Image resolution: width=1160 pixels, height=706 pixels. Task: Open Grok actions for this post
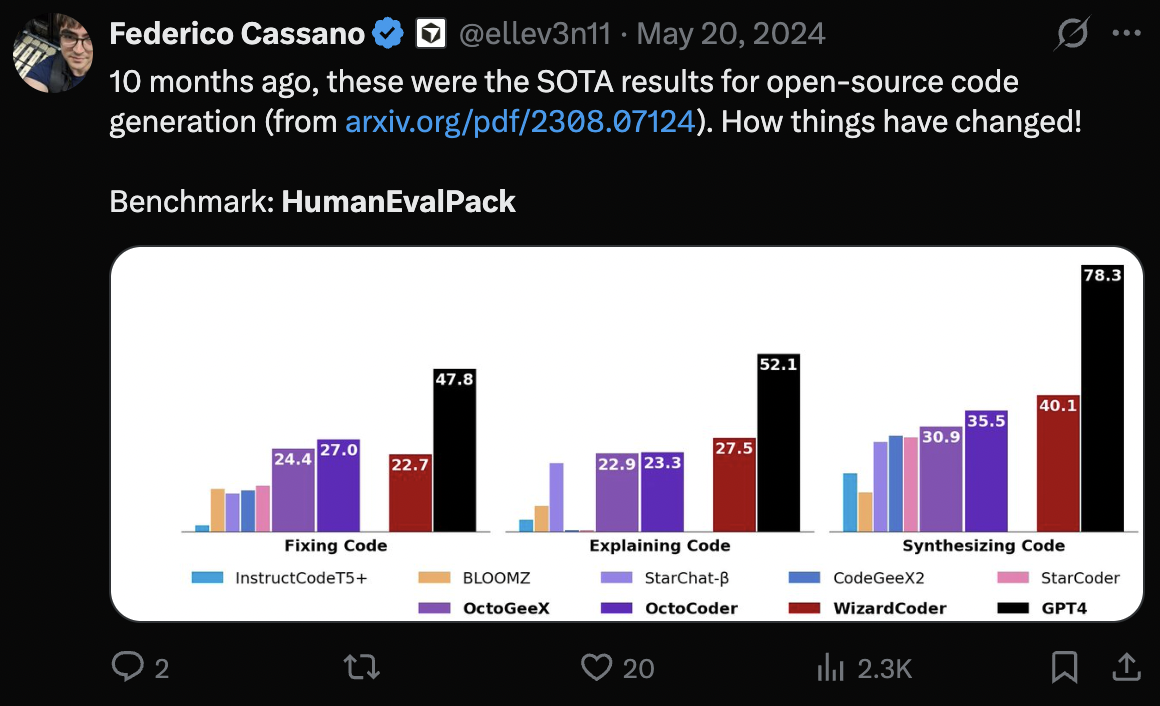coord(1071,33)
